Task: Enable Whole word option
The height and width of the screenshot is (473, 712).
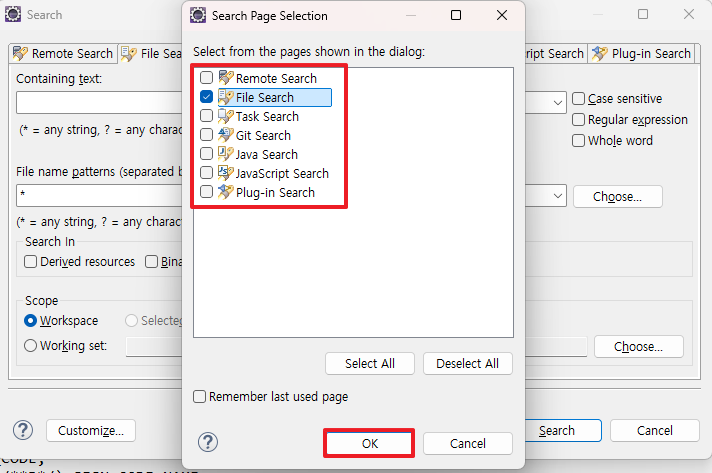Action: pos(578,140)
